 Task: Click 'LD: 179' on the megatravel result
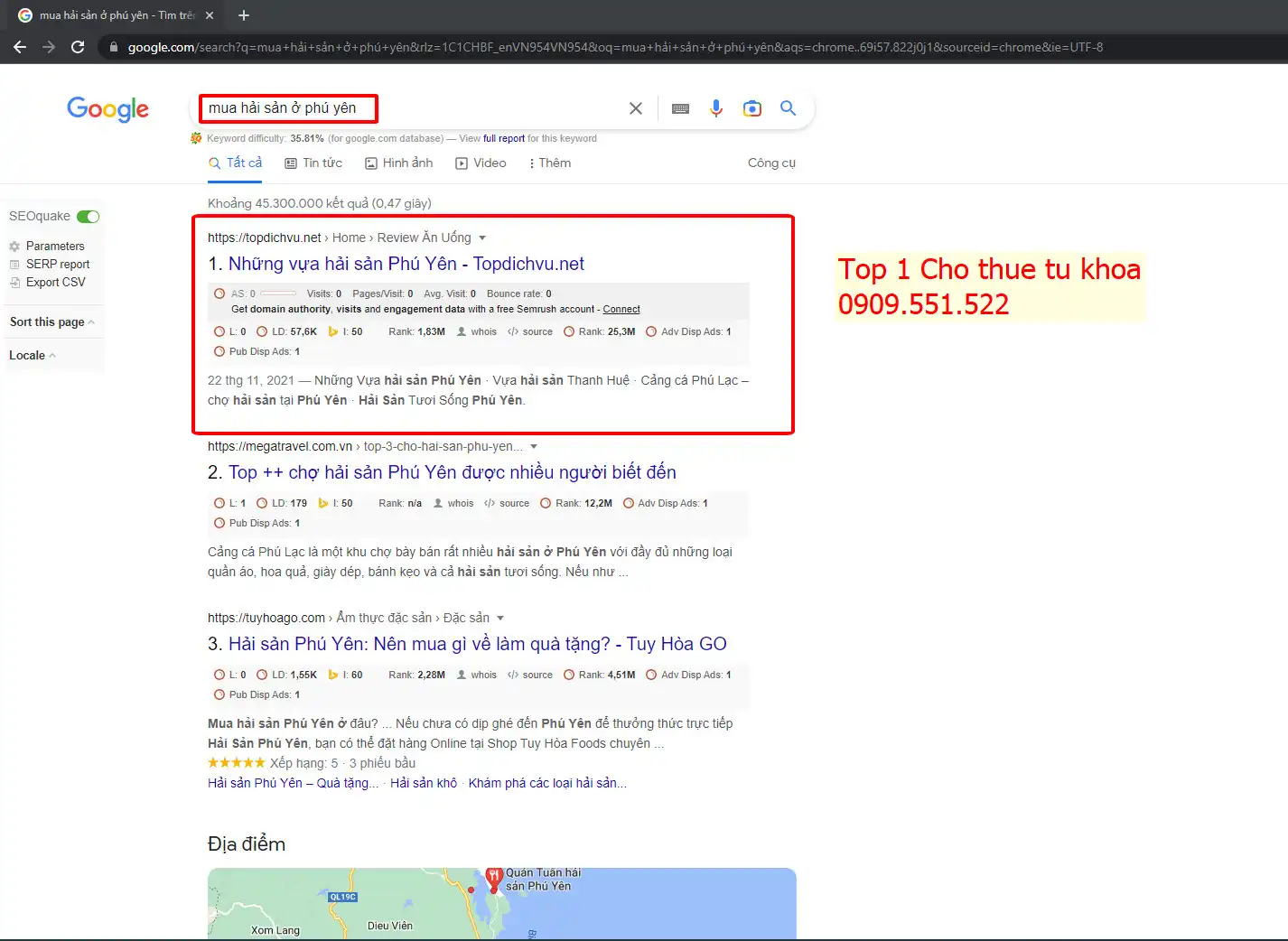click(x=282, y=503)
